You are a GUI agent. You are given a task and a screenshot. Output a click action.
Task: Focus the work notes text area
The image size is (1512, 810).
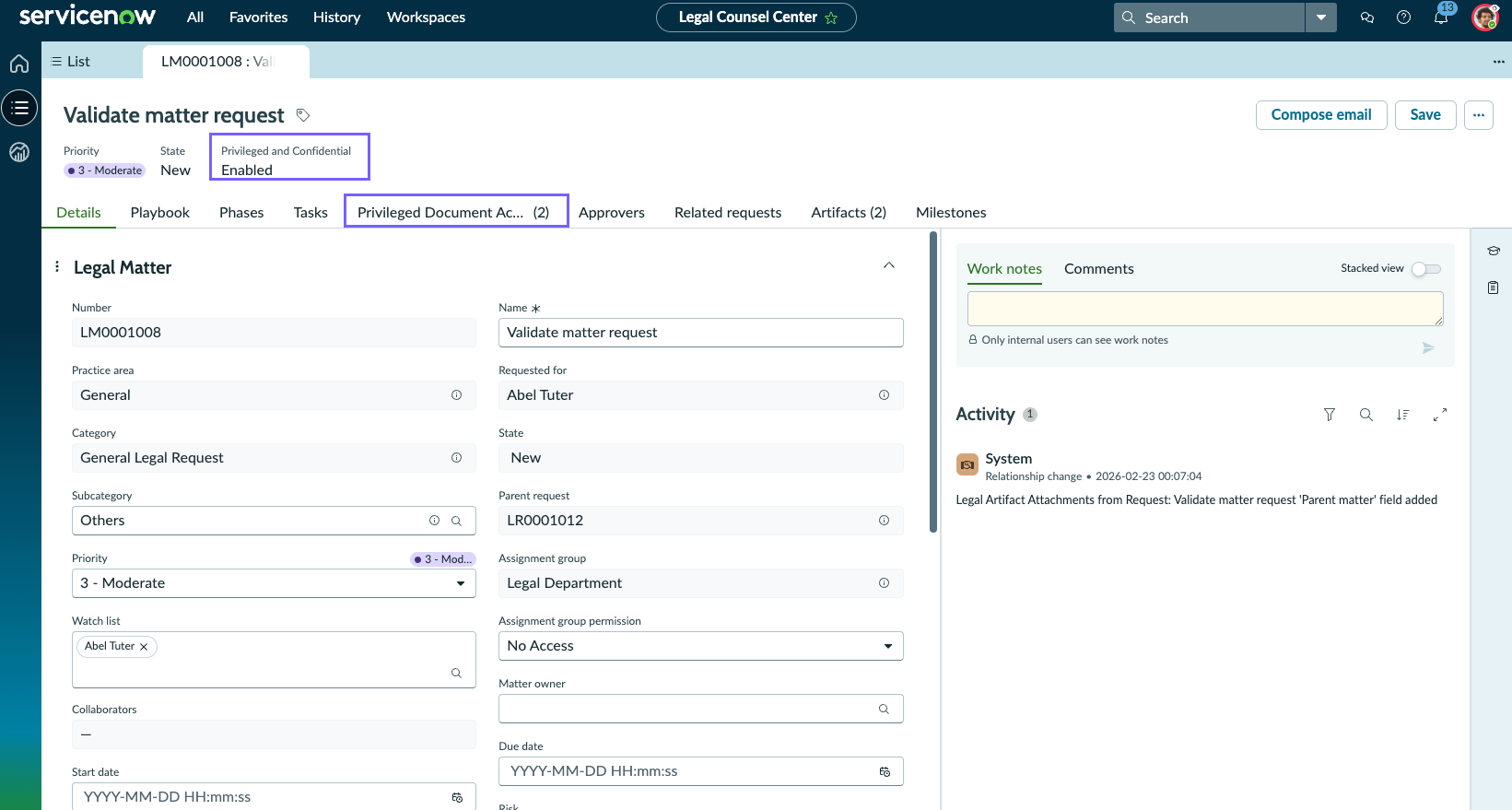(x=1205, y=309)
